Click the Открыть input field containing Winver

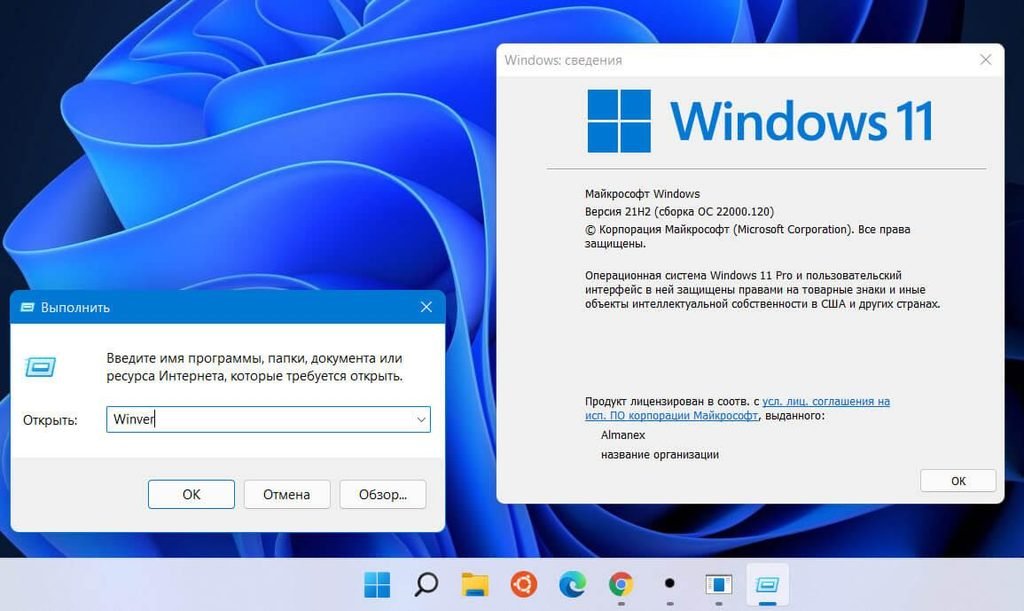point(268,419)
